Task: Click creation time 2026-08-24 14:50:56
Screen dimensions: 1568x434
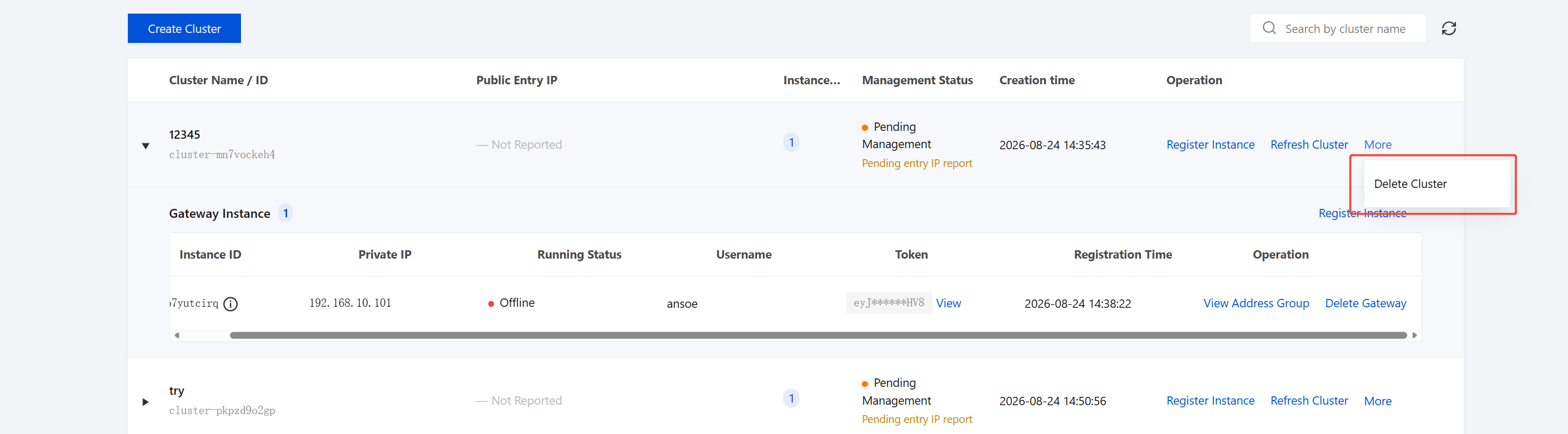Action: click(1052, 402)
